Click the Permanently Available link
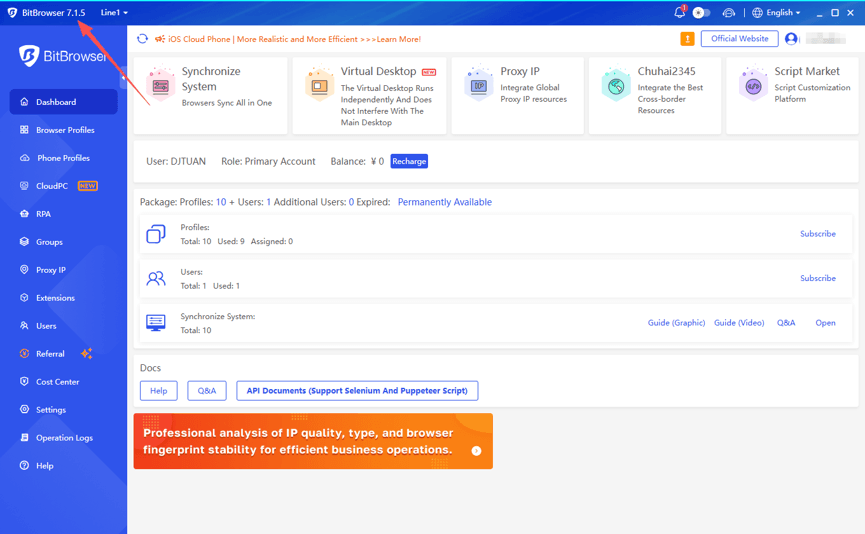 click(445, 202)
